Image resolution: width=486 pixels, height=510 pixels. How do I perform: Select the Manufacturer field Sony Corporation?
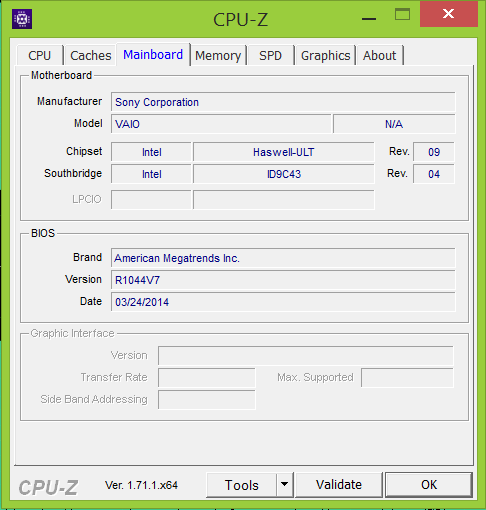point(283,102)
